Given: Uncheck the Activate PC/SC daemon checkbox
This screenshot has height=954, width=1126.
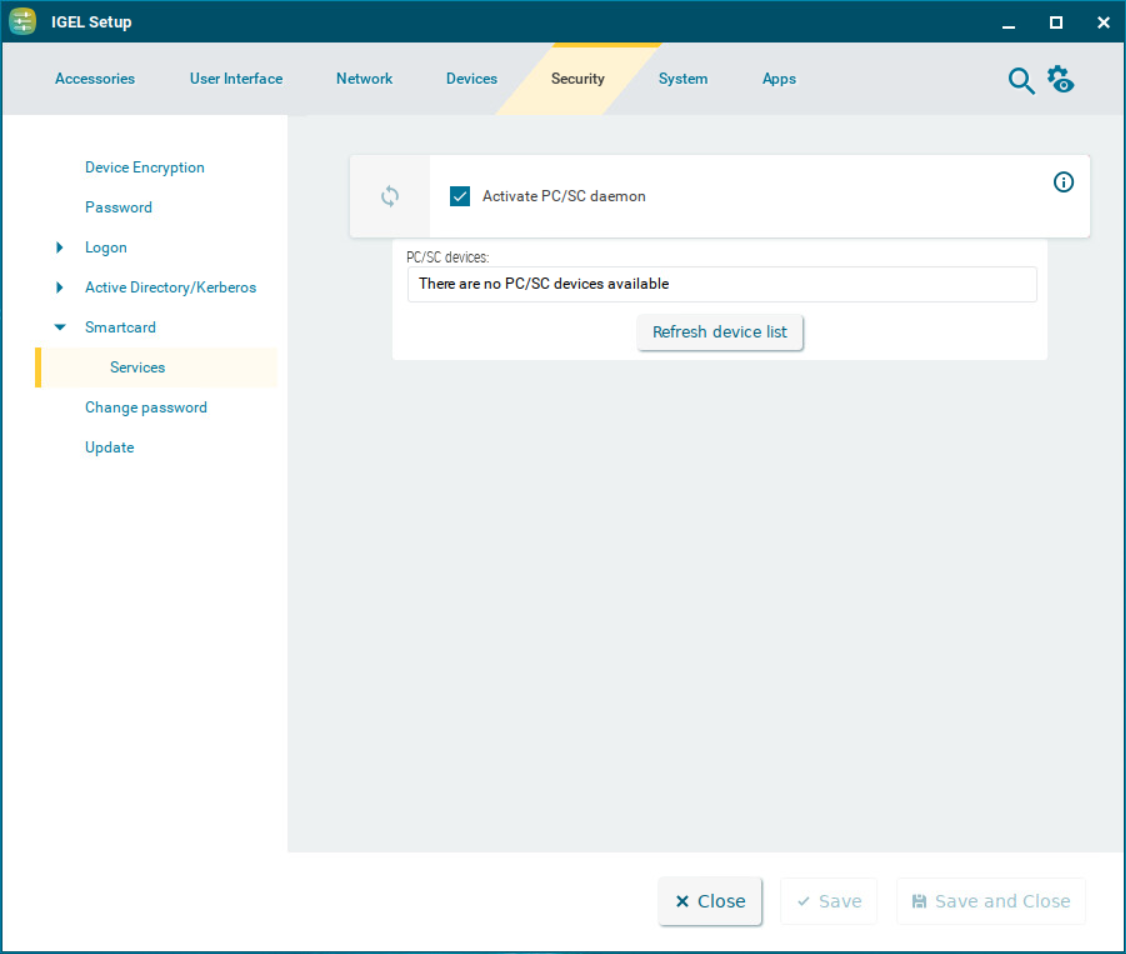Looking at the screenshot, I should [x=460, y=197].
